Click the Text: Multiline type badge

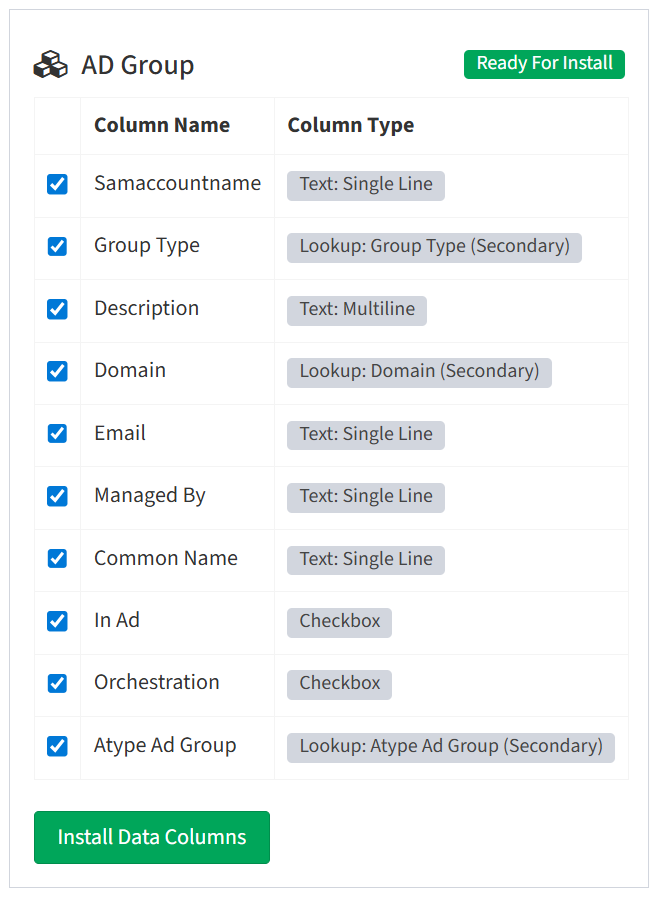(x=357, y=310)
